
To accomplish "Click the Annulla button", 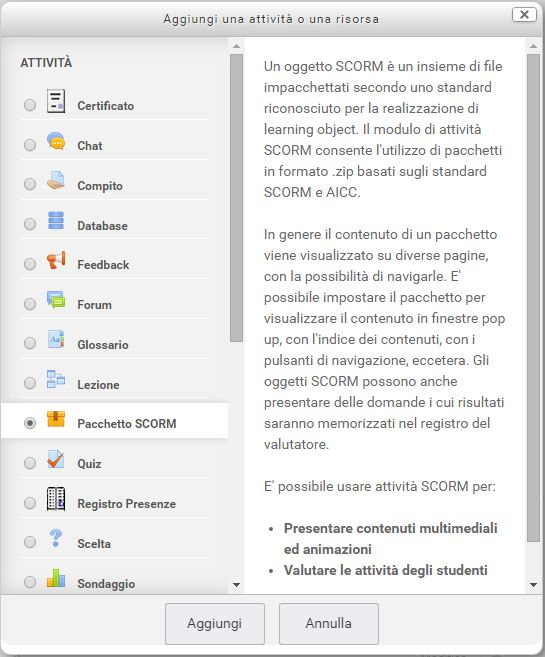I will click(329, 623).
